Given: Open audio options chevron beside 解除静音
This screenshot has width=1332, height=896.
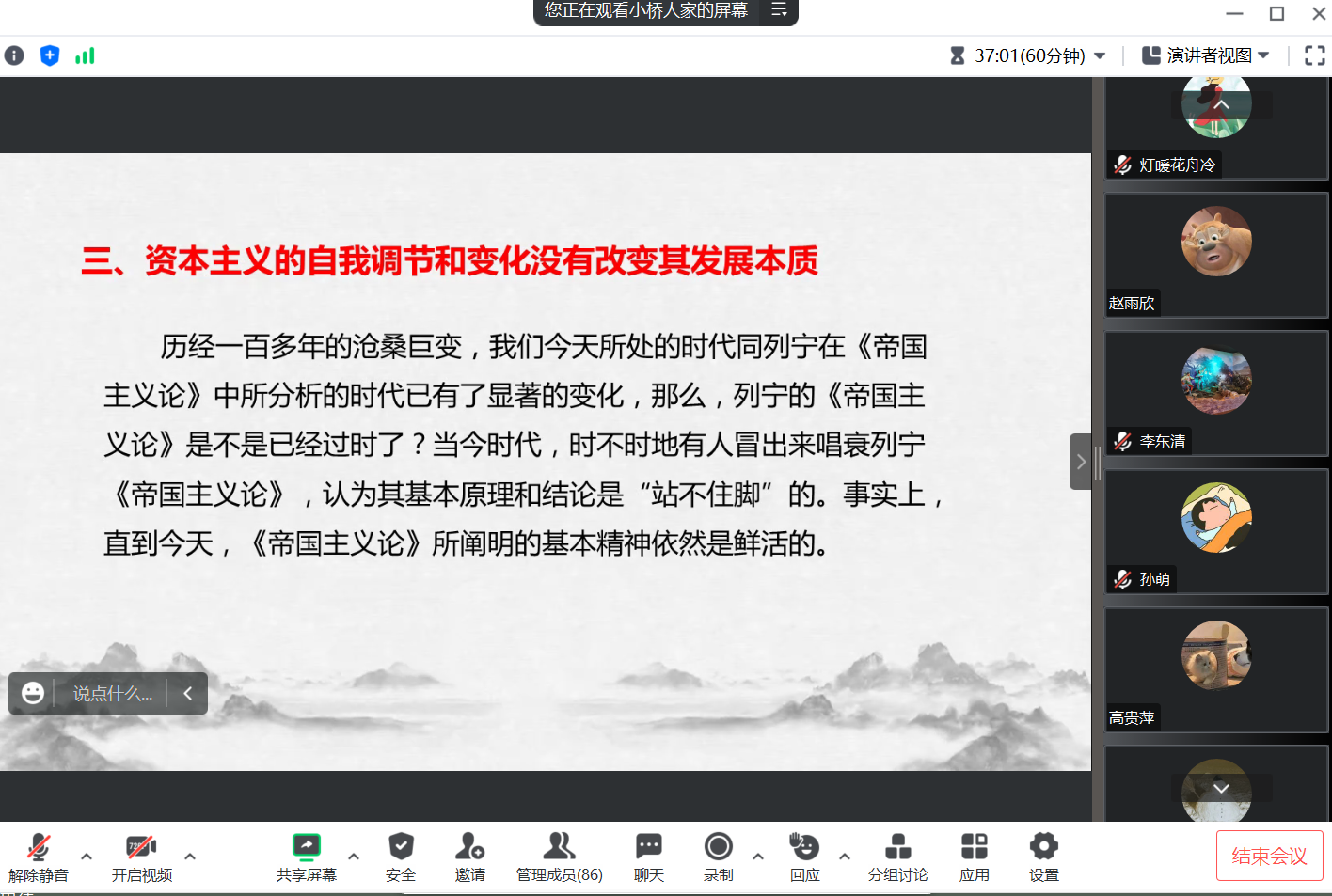Looking at the screenshot, I should pos(86,857).
